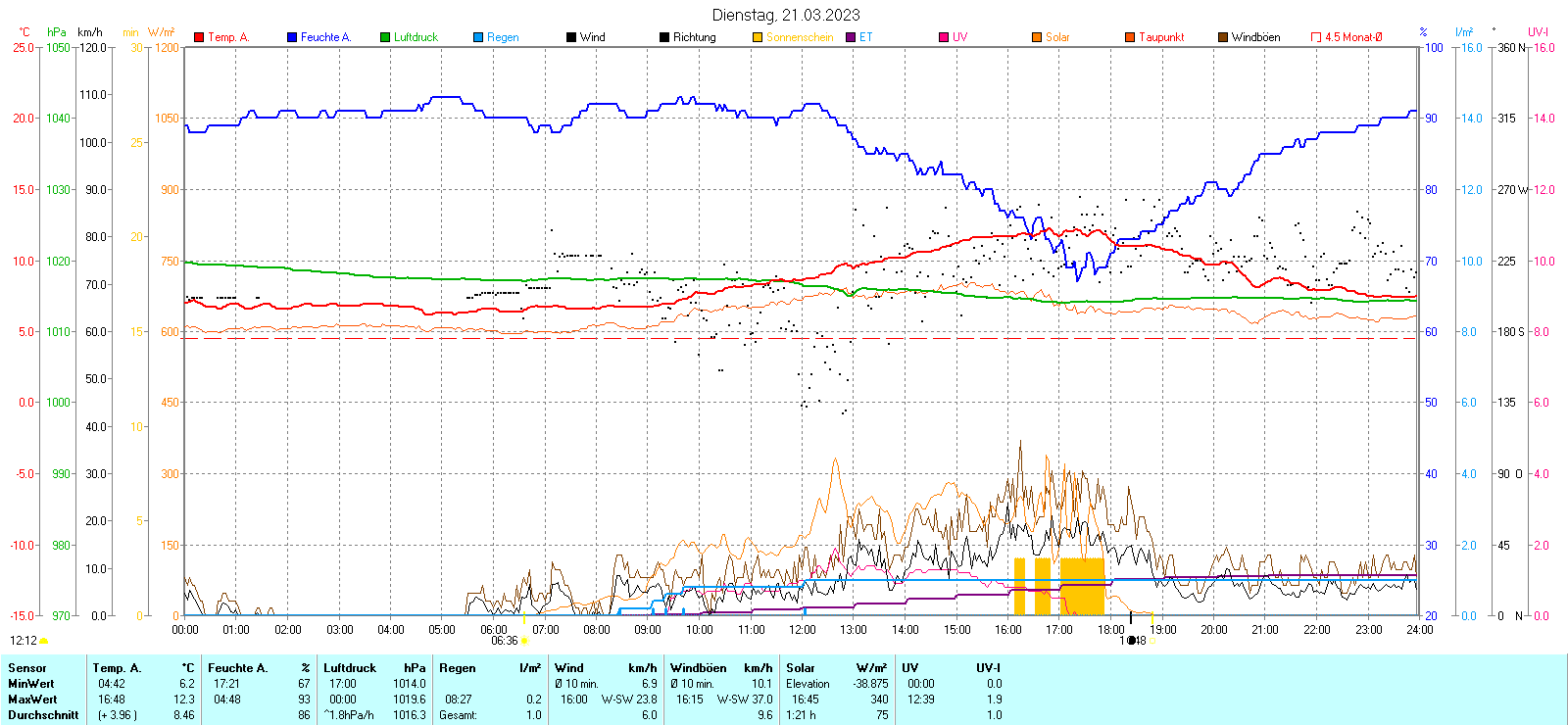The width and height of the screenshot is (1568, 725).
Task: Click the chart title Dienstag, 21.03.2023
Action: 785,15
